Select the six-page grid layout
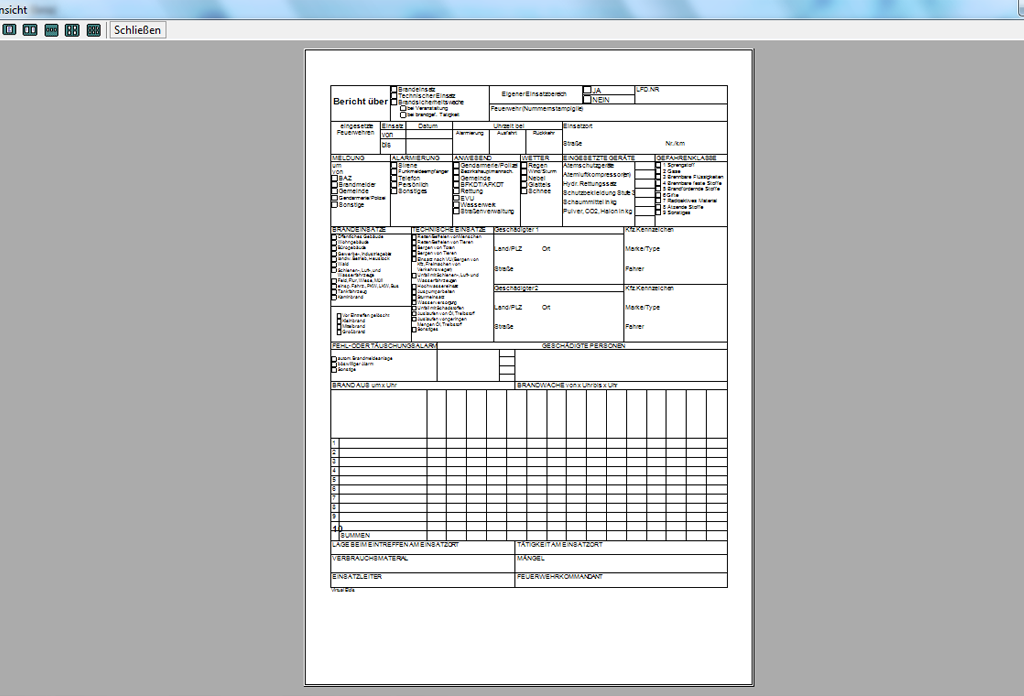 pos(93,30)
